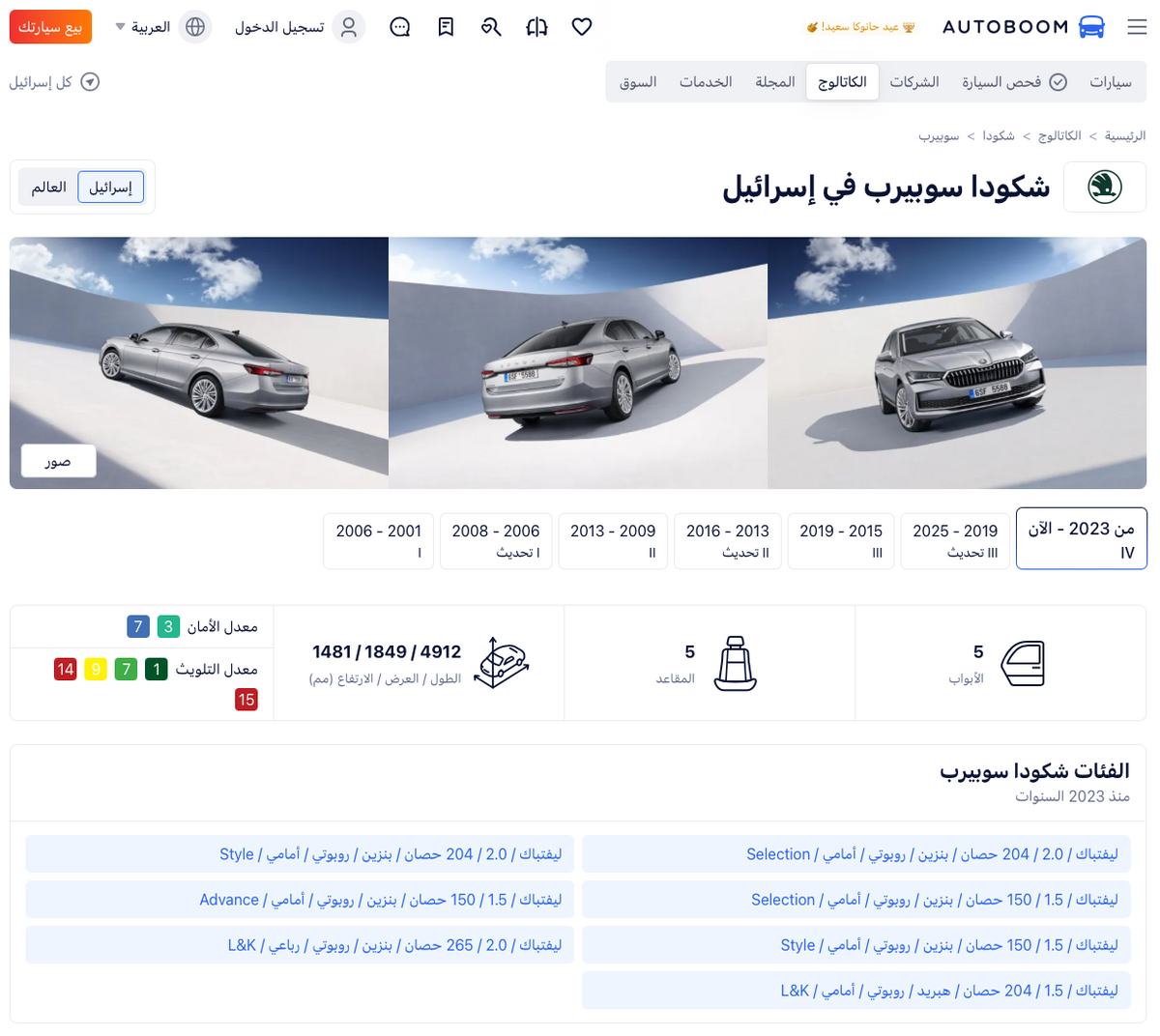Image resolution: width=1160 pixels, height=1036 pixels.
Task: Go to شكودا breadcrumb link
Action: (999, 136)
